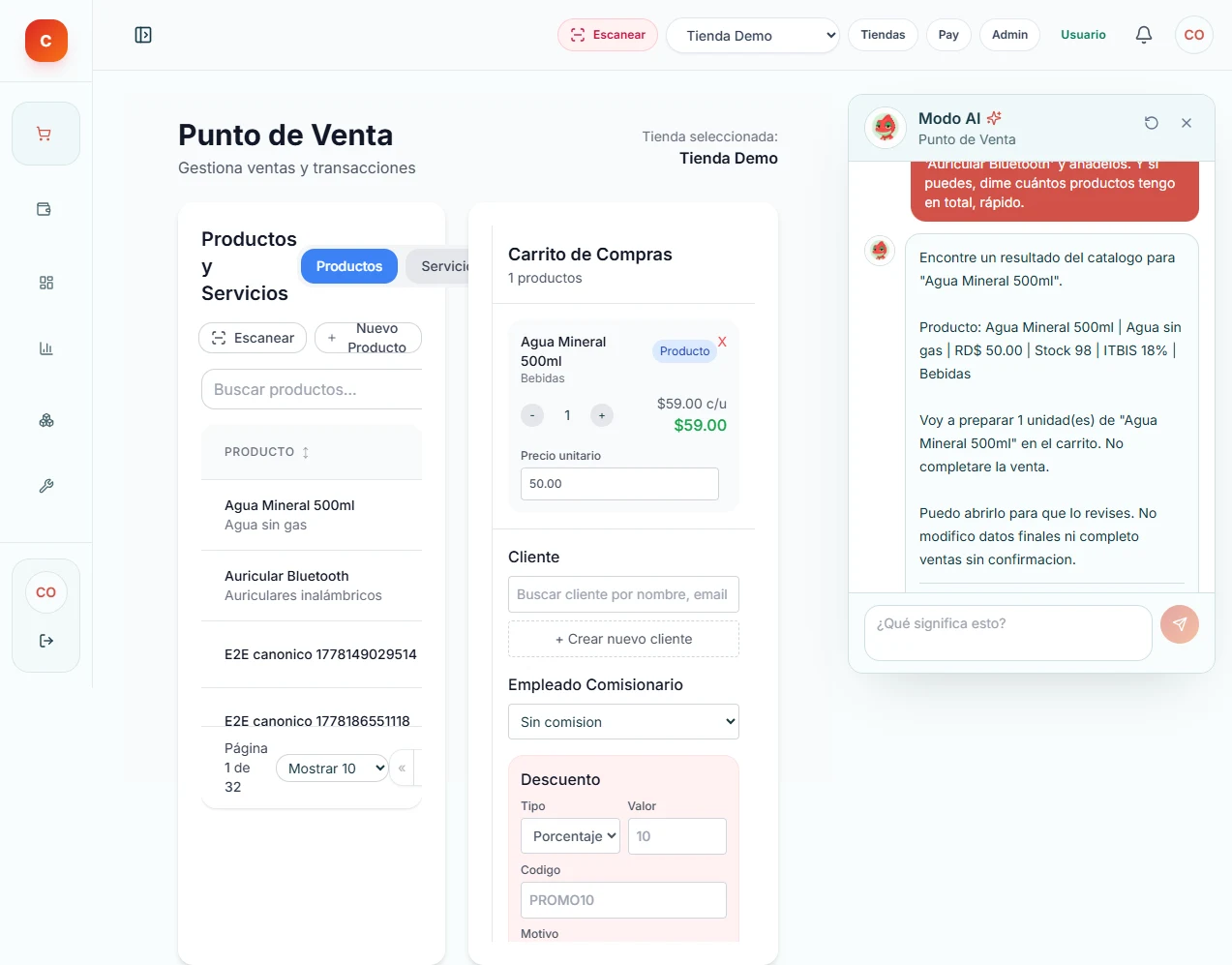Click the Producto badge in cart
Screen dimensions: 1232x965
tap(684, 351)
